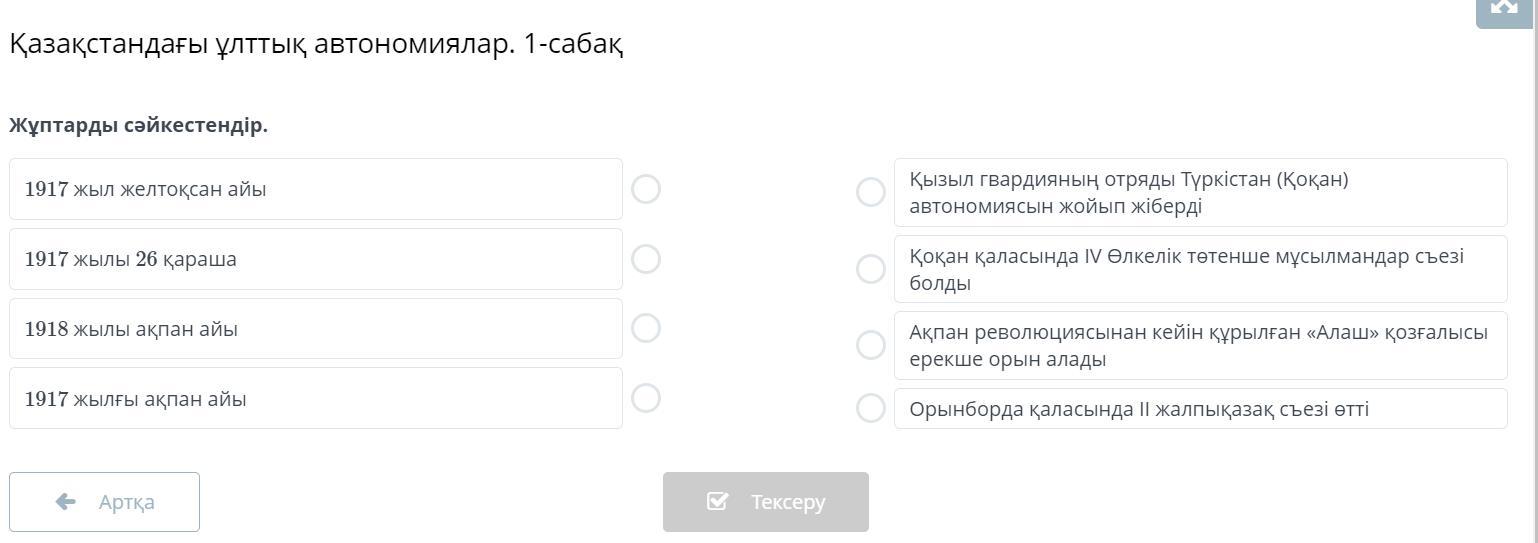The height and width of the screenshot is (543, 1538).
Task: Click the 1917 жылғы ақпан айы box
Action: [315, 398]
